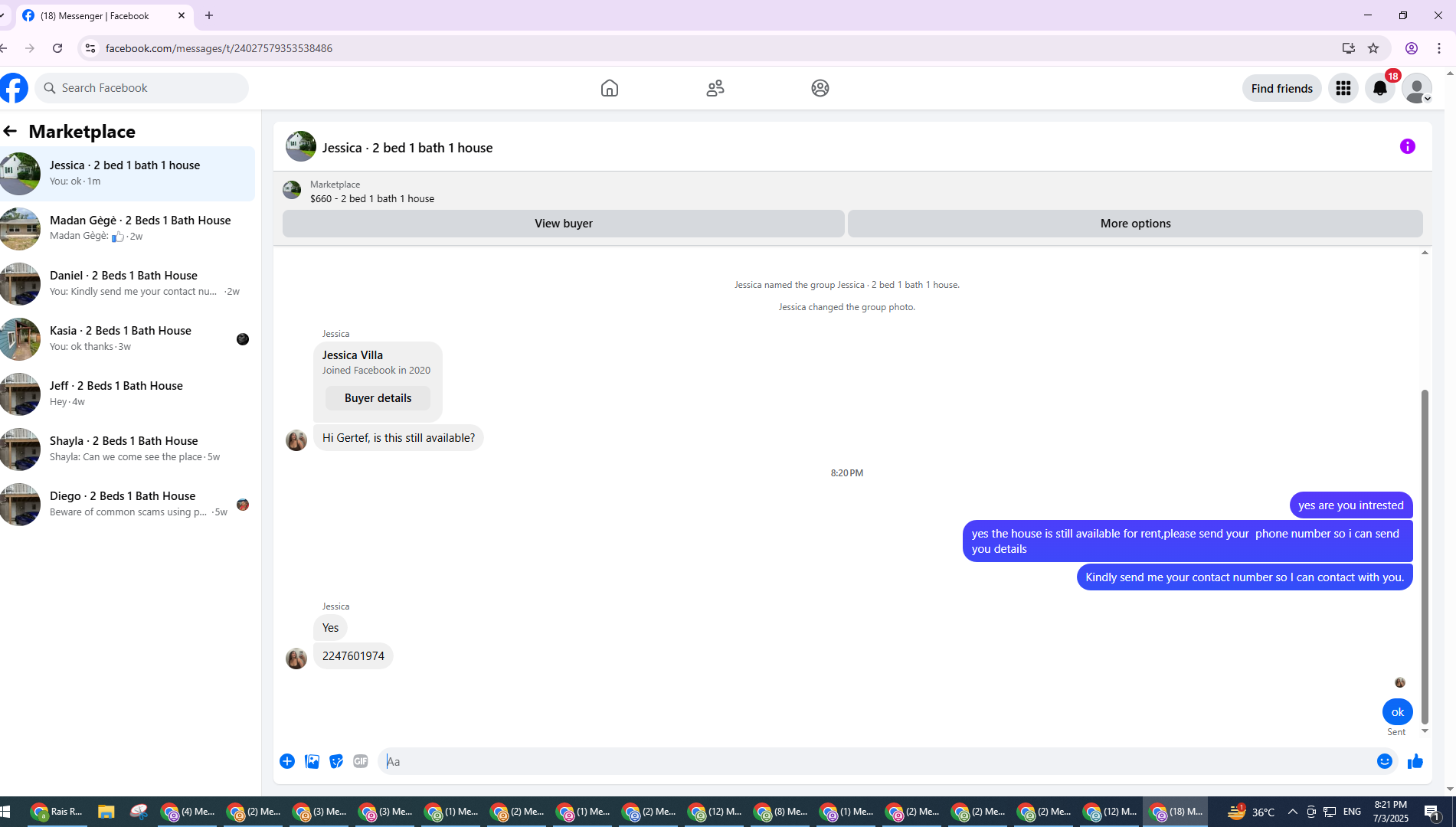The width and height of the screenshot is (1456, 827).
Task: Click the 'Yes' message from Jessica
Action: 330,628
